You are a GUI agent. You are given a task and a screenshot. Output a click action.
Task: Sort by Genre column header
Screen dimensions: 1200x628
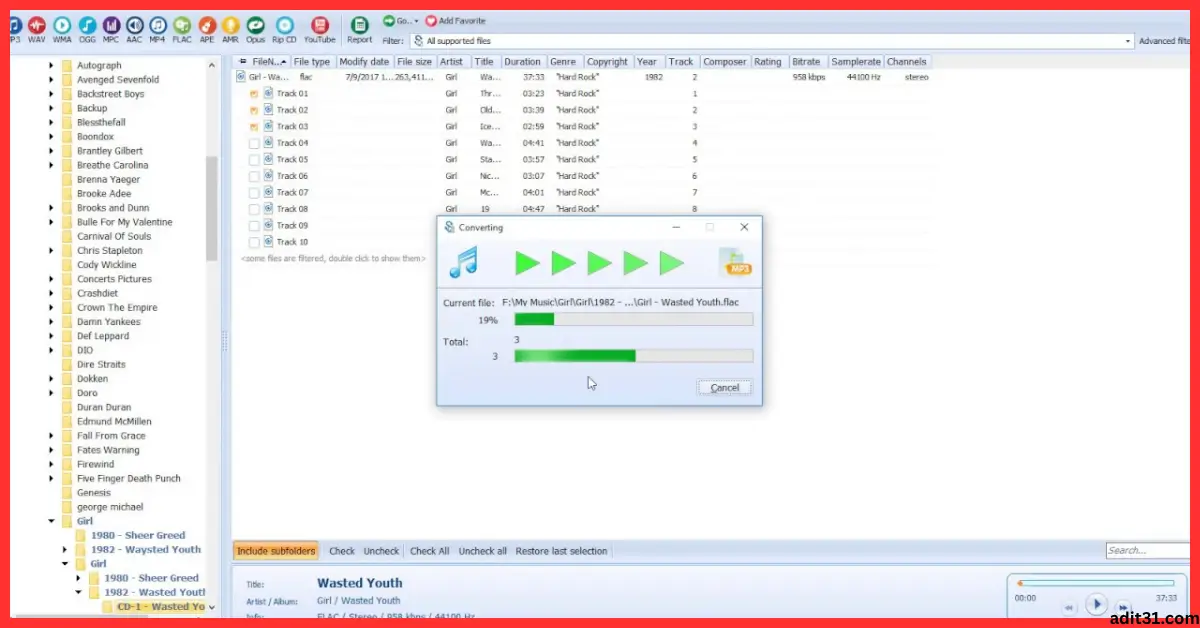coord(563,62)
